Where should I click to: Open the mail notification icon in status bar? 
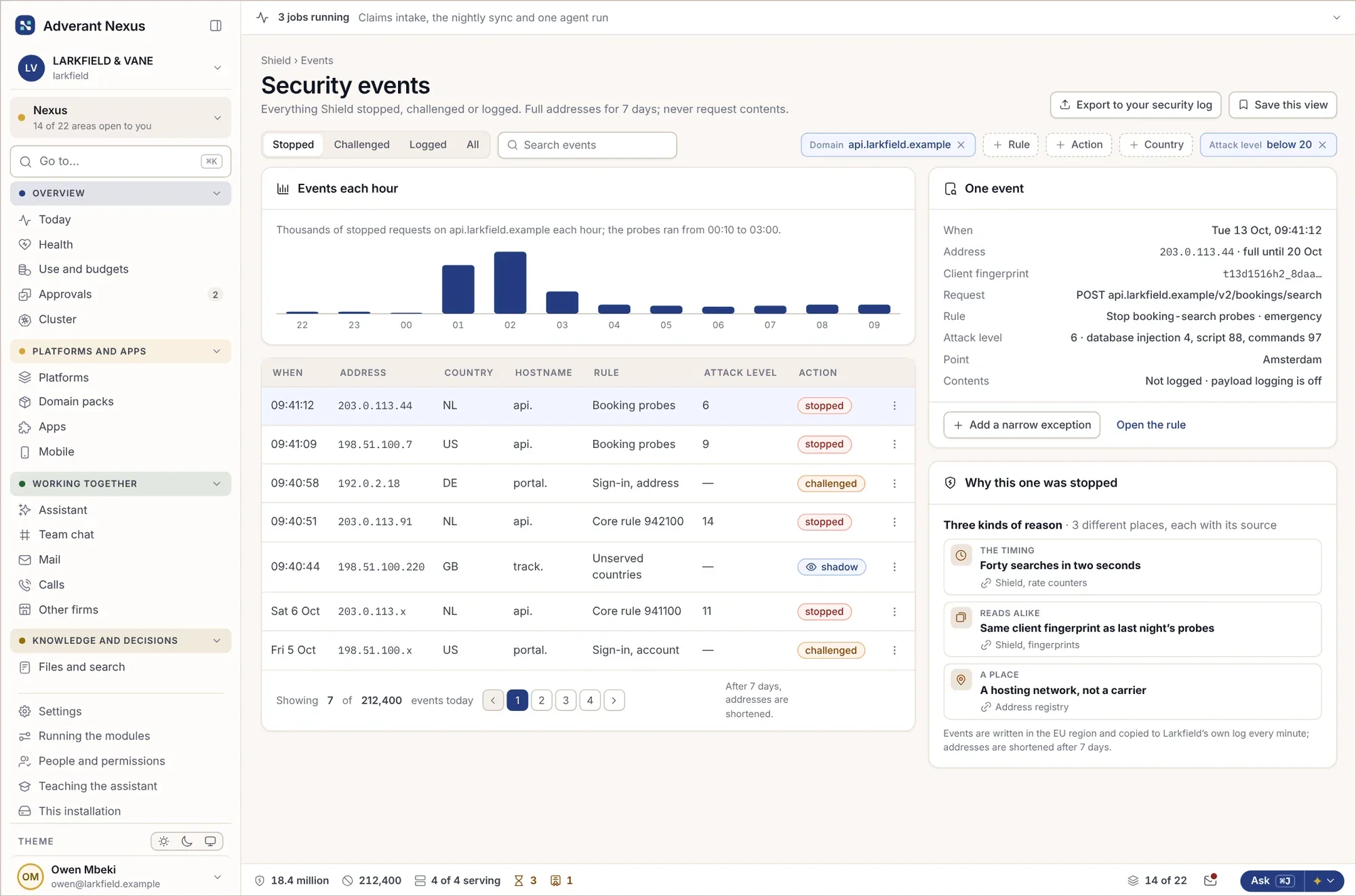coord(1210,880)
